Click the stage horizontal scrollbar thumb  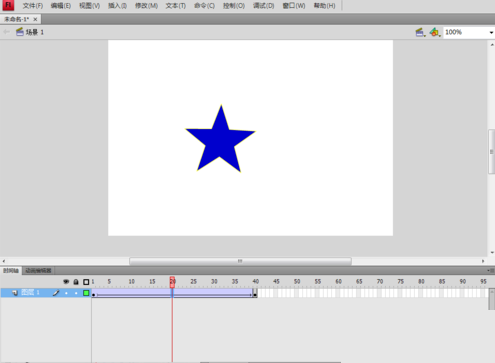pos(240,261)
